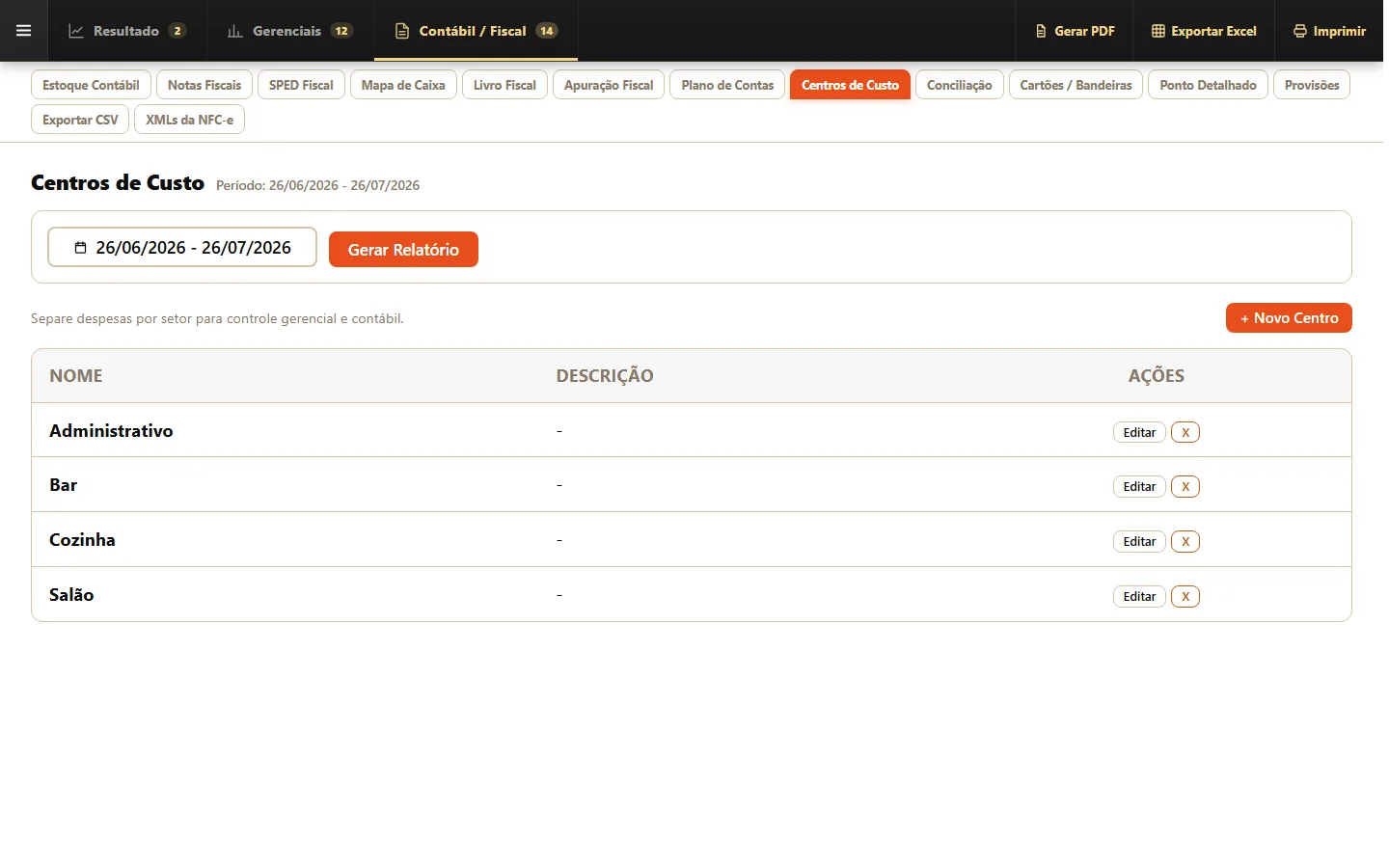Open Notas Fiscais report
1389x868 pixels.
pos(204,85)
